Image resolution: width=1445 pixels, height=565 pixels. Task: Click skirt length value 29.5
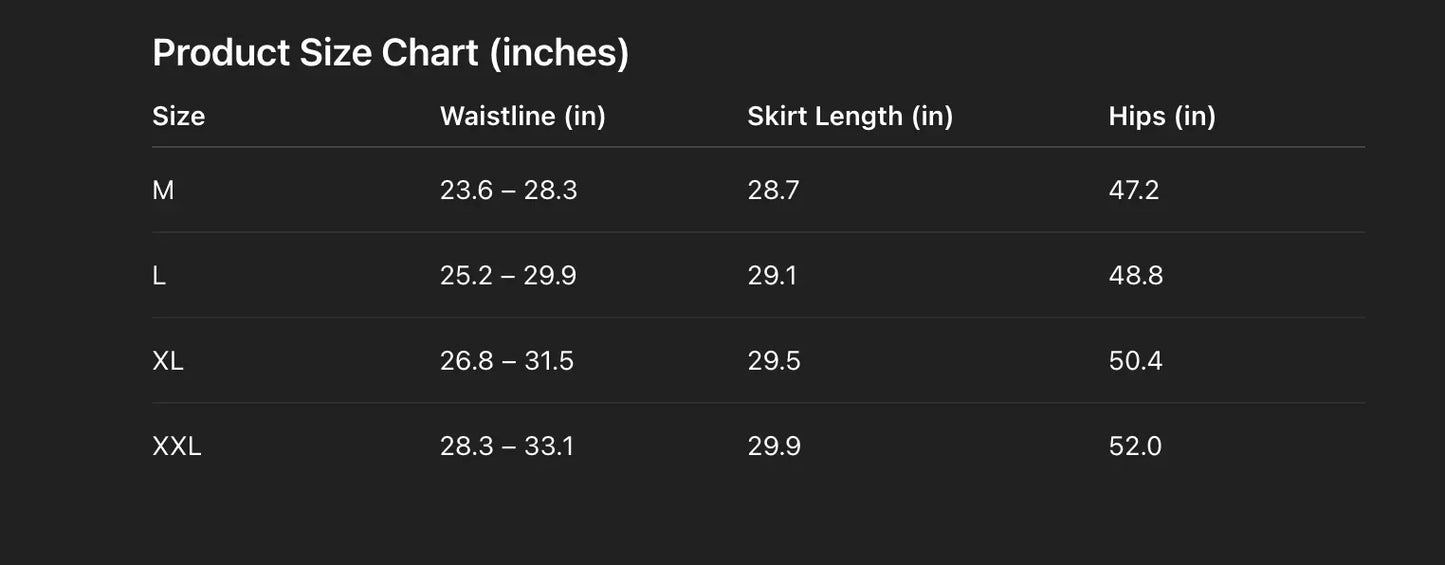[x=774, y=361]
